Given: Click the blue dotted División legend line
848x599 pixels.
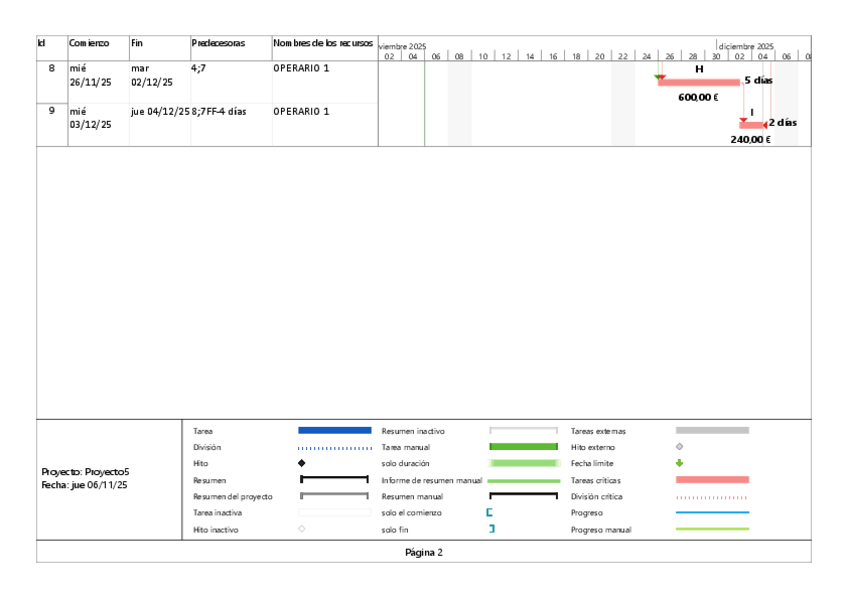Looking at the screenshot, I should click(335, 448).
